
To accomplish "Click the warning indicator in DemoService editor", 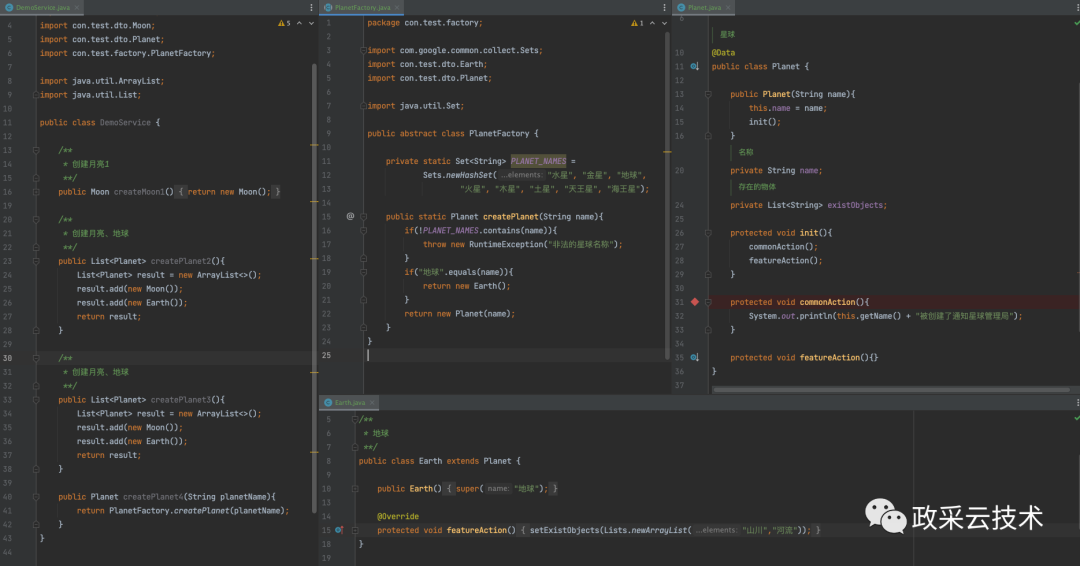I will [x=283, y=22].
